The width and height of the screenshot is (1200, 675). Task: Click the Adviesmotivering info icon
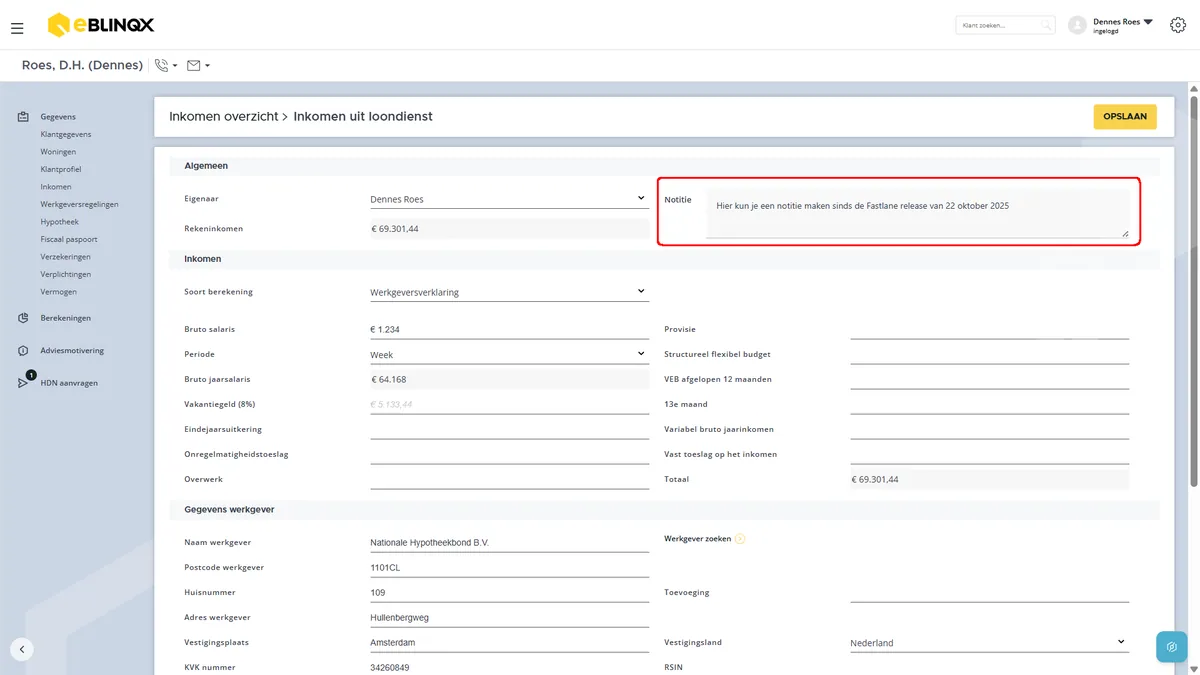pos(23,351)
